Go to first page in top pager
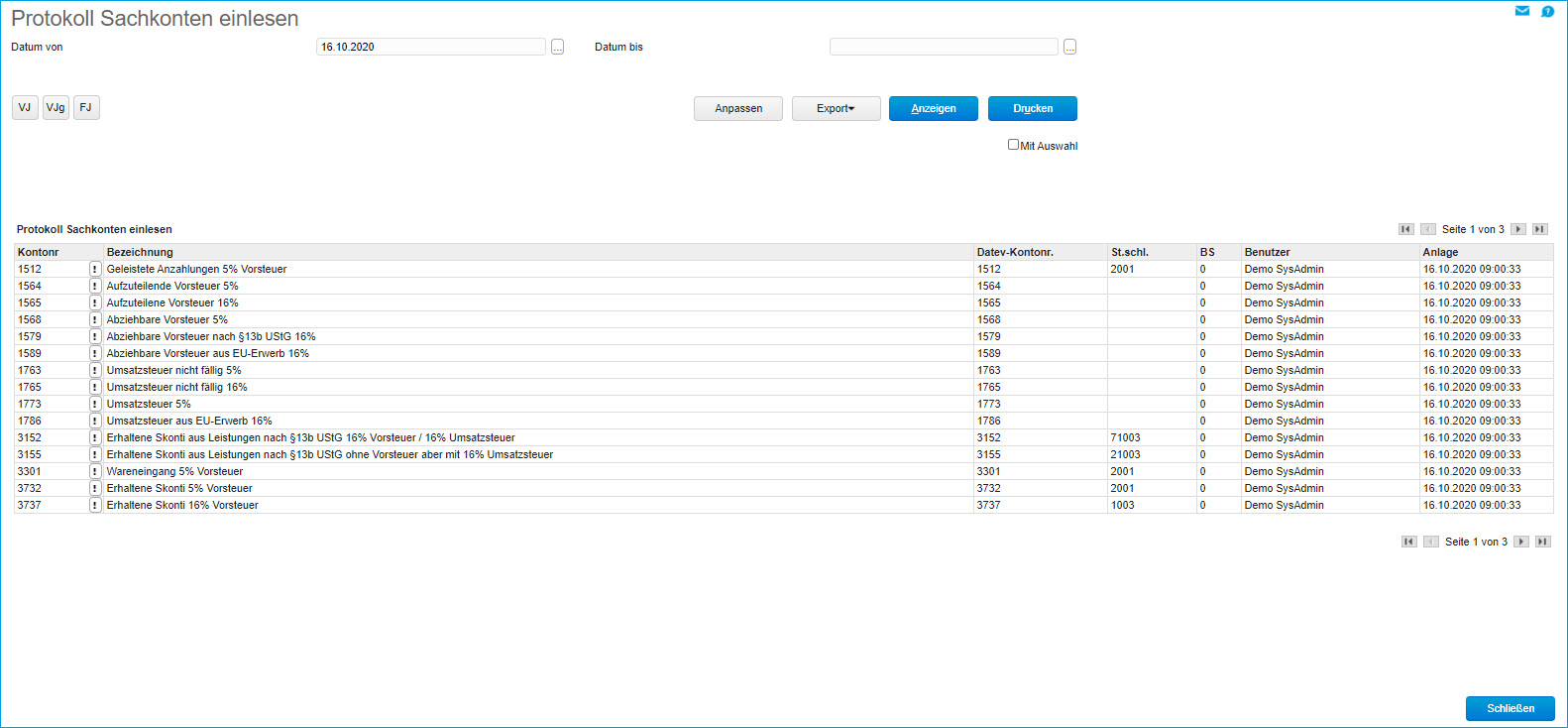Viewport: 1568px width, 728px height. pos(1405,229)
